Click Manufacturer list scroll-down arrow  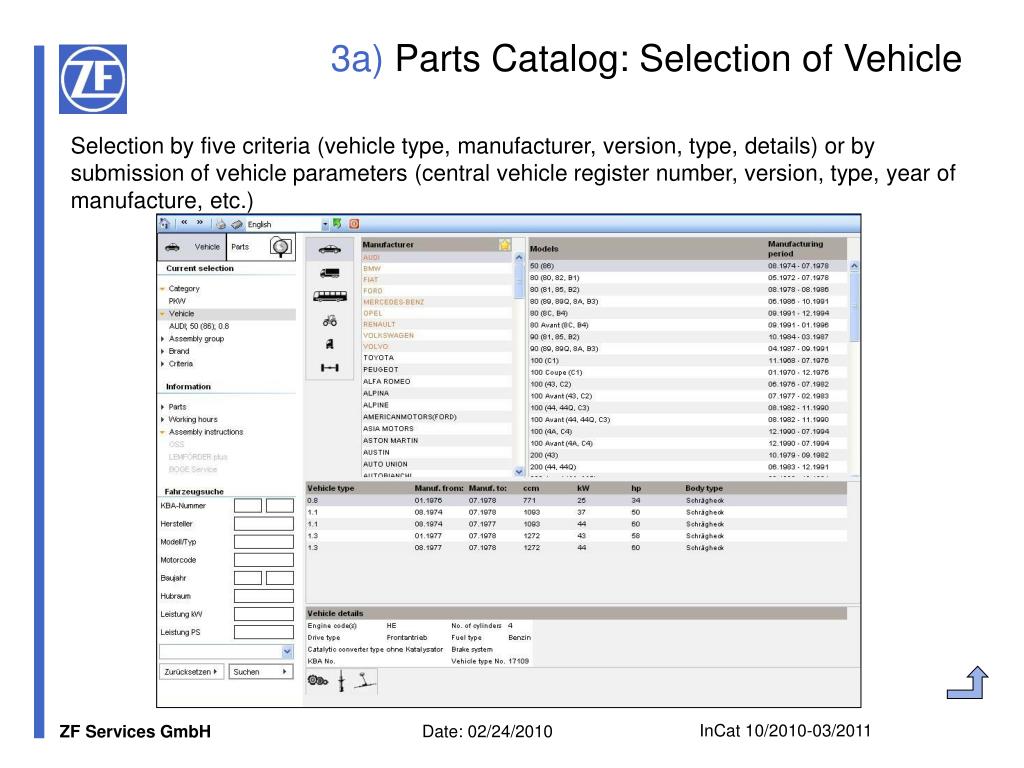519,471
